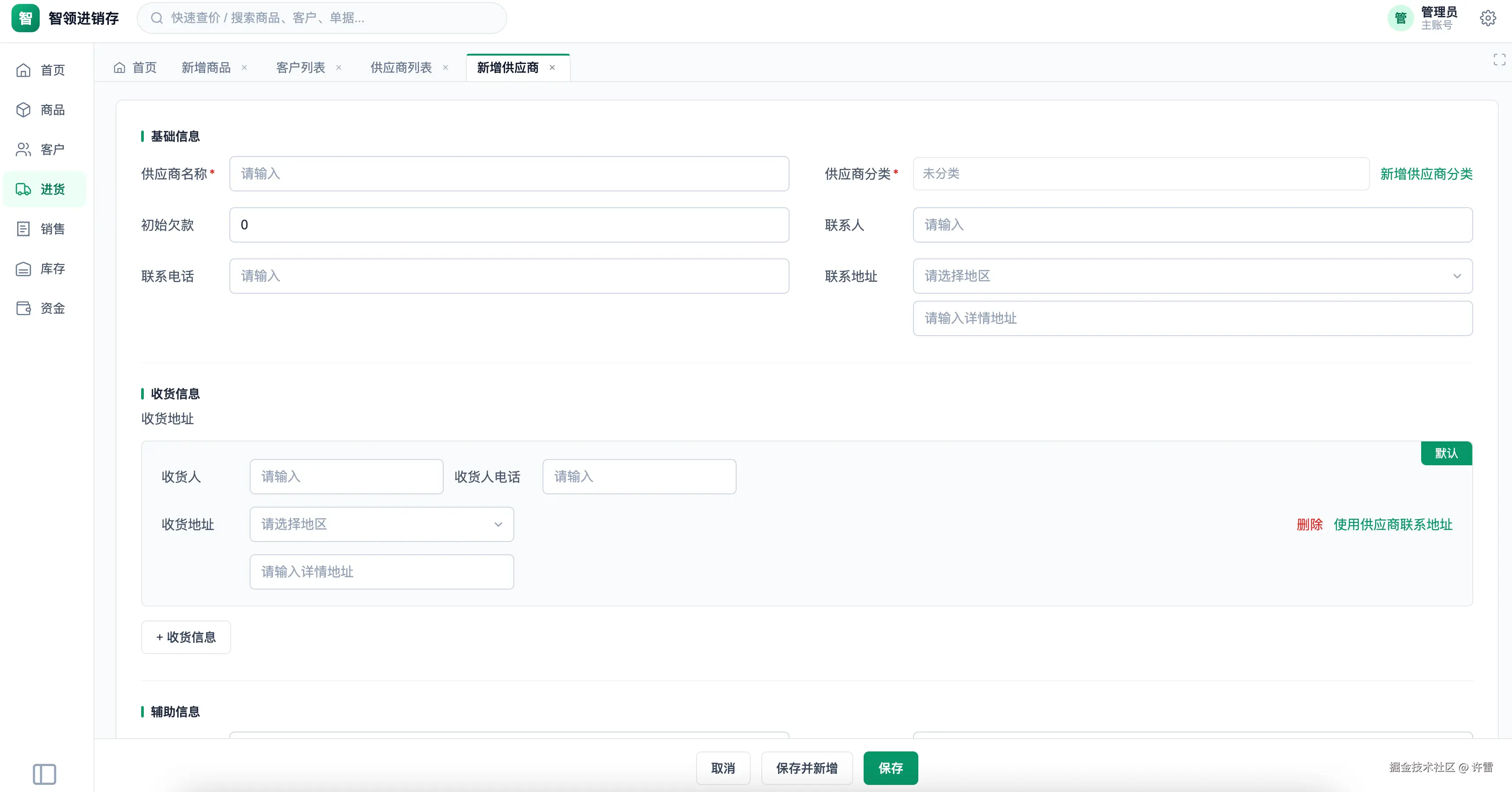The height and width of the screenshot is (792, 1512).
Task: Focus the 供应商名称 input field
Action: 509,174
